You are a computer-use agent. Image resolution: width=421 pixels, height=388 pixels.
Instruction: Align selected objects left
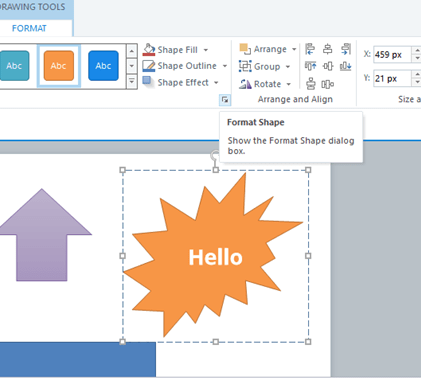coord(310,49)
